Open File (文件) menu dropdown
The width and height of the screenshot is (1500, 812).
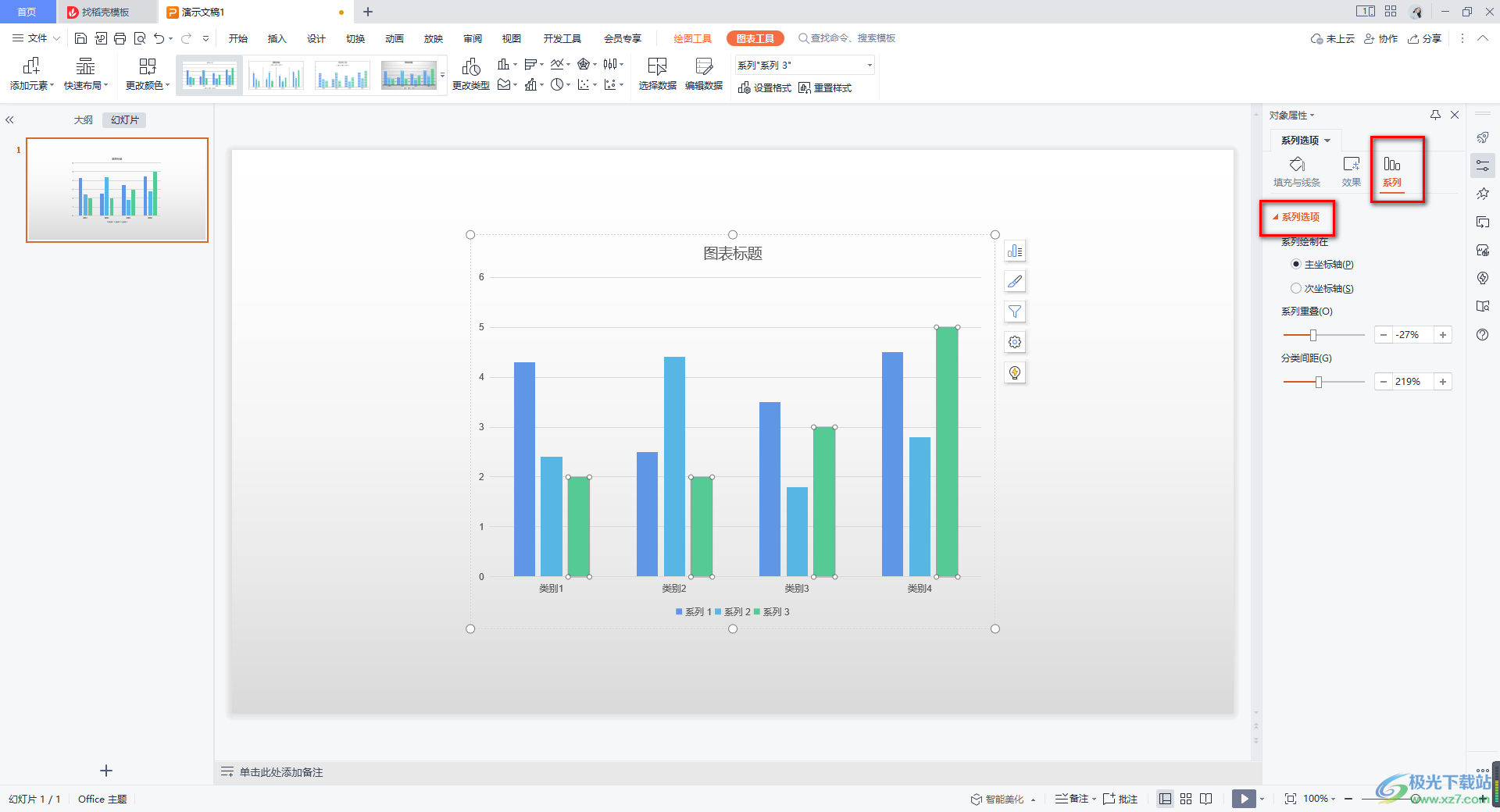pos(37,38)
